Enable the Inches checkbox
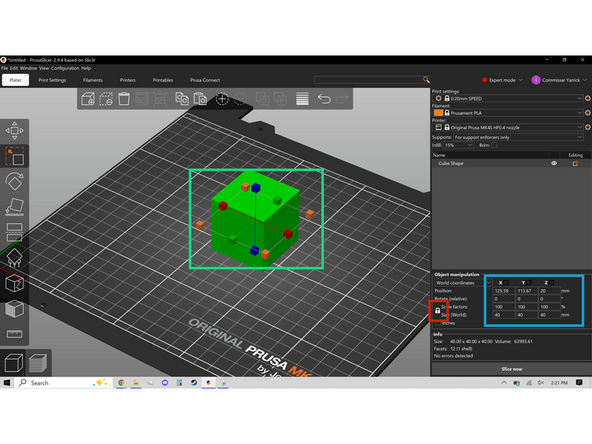Viewport: 592px width, 444px height. click(438, 323)
